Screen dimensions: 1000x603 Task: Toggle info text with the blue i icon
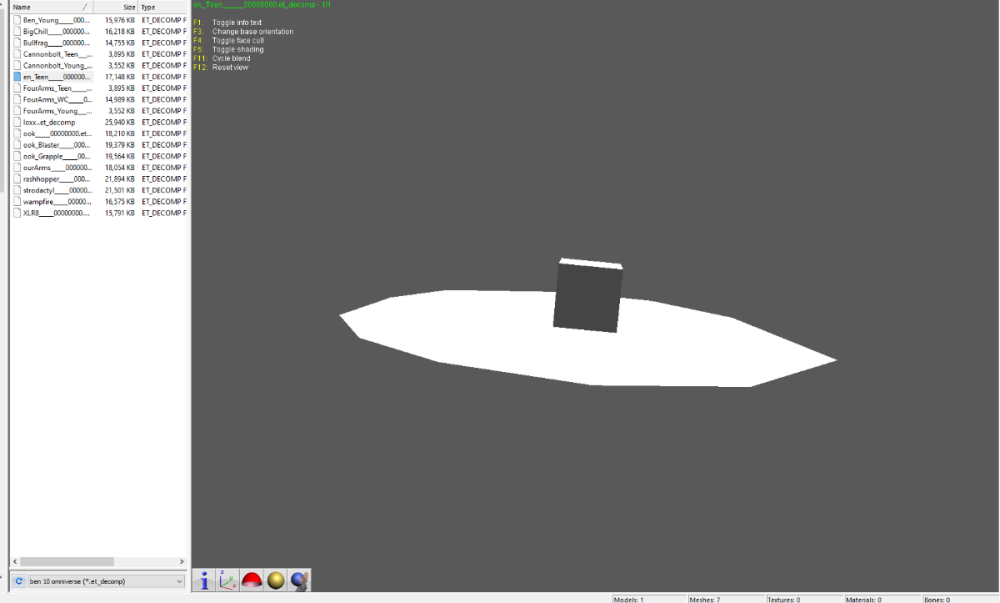204,581
